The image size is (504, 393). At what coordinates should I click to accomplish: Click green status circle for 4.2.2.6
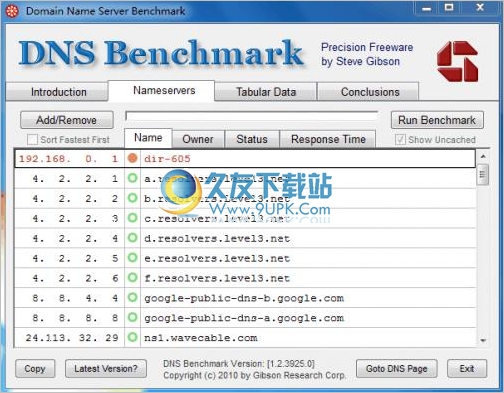pyautogui.click(x=132, y=277)
